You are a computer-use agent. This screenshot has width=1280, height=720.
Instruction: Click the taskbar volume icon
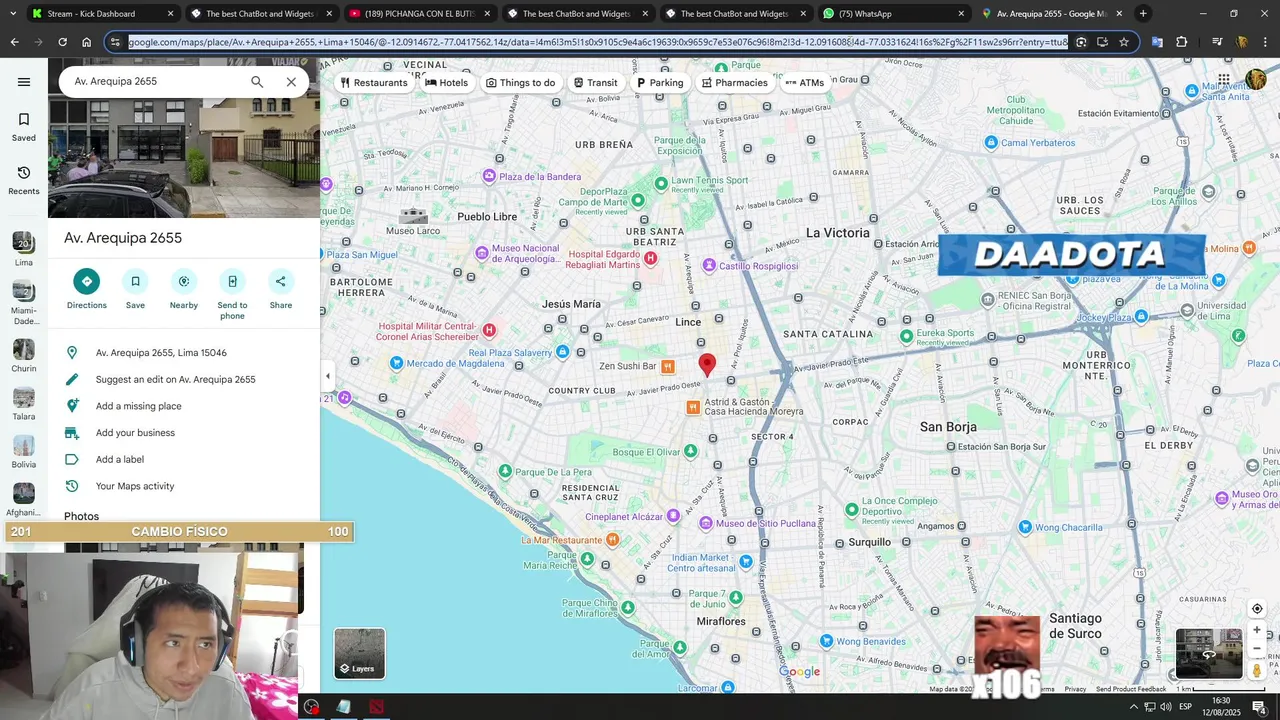tap(1166, 707)
